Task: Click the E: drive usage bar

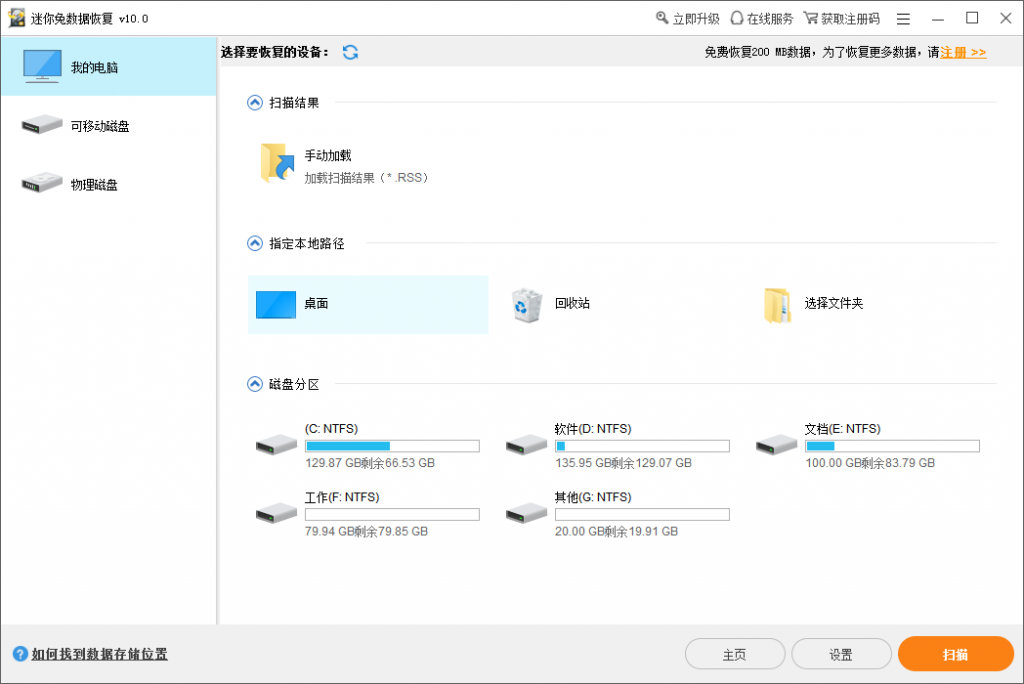Action: (892, 446)
